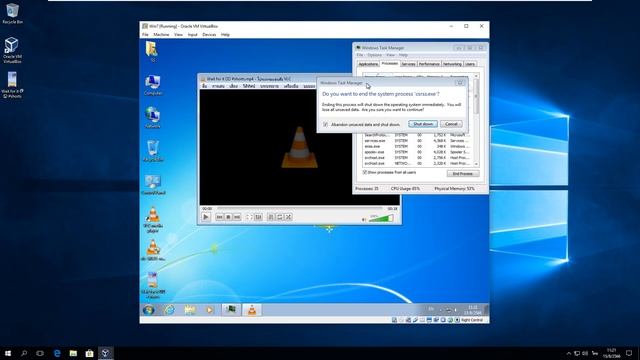Toggle Show processes from all users
The image size is (640, 360).
click(364, 172)
